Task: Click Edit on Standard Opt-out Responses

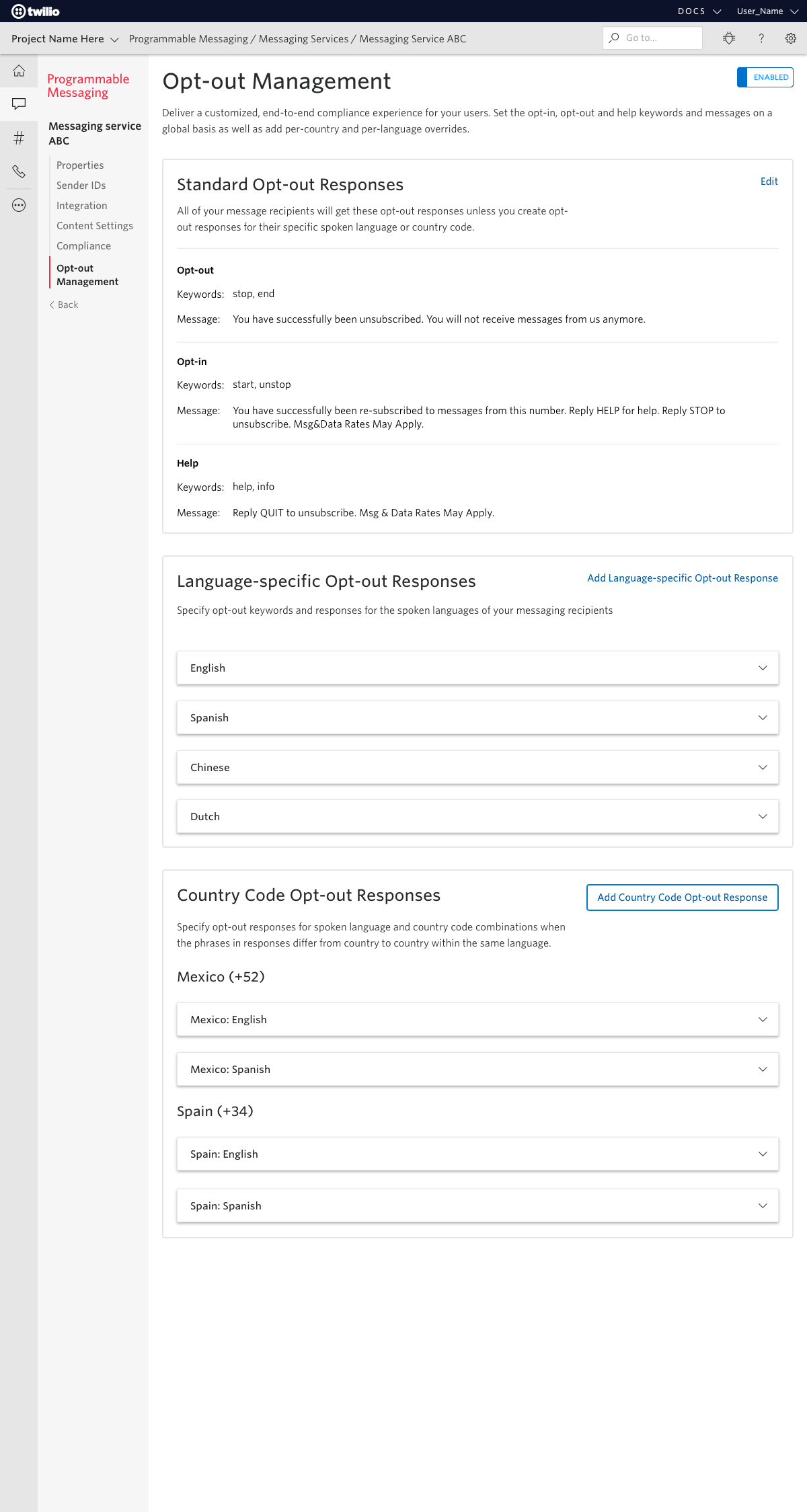Action: [x=769, y=182]
